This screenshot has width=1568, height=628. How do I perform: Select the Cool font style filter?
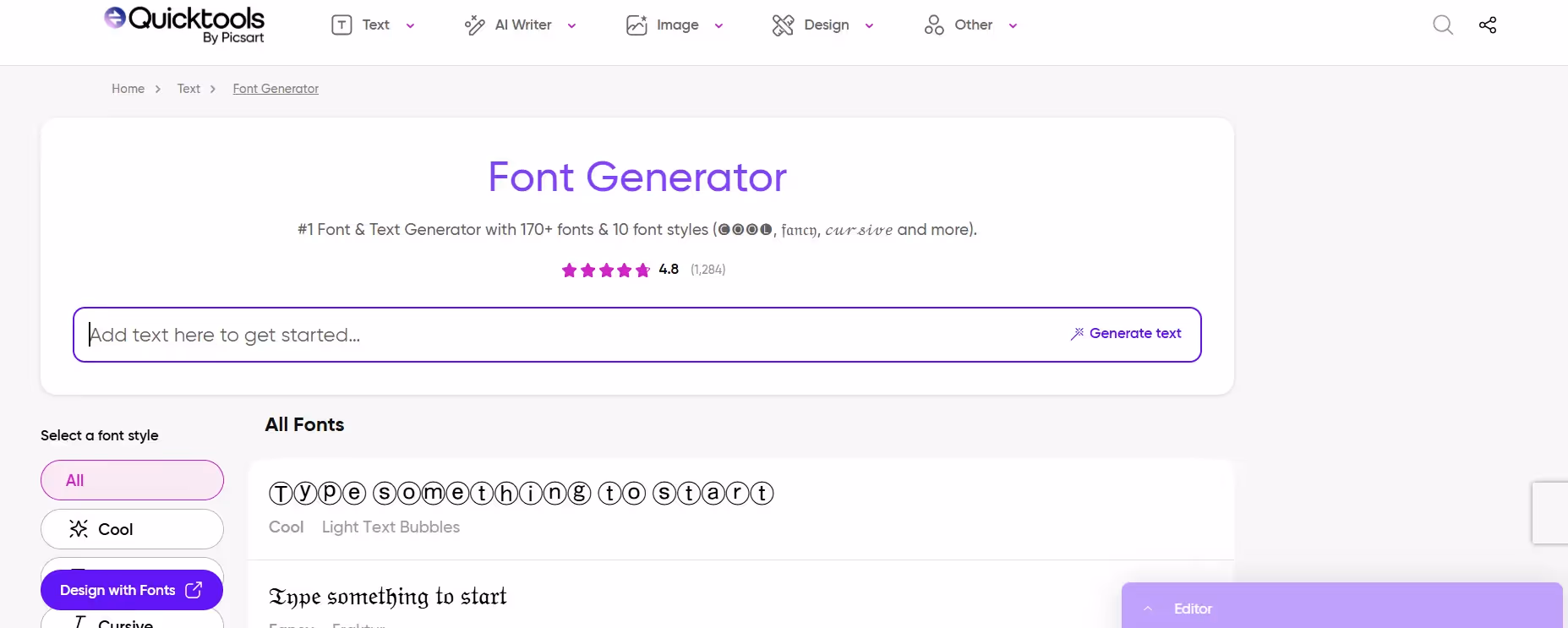tap(132, 529)
